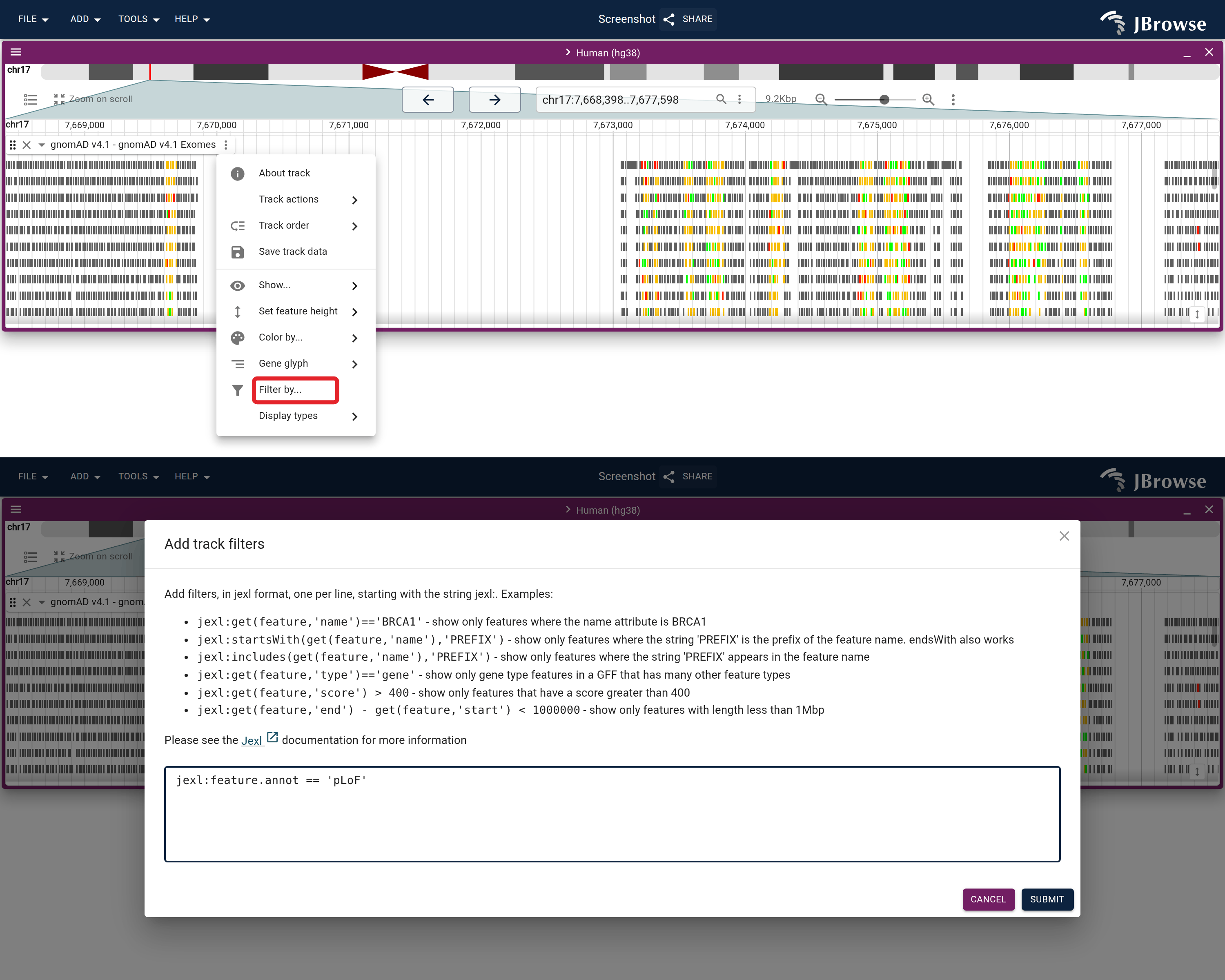The image size is (1225, 980).
Task: Open the FILE menu in the undimmed header
Action: click(33, 19)
